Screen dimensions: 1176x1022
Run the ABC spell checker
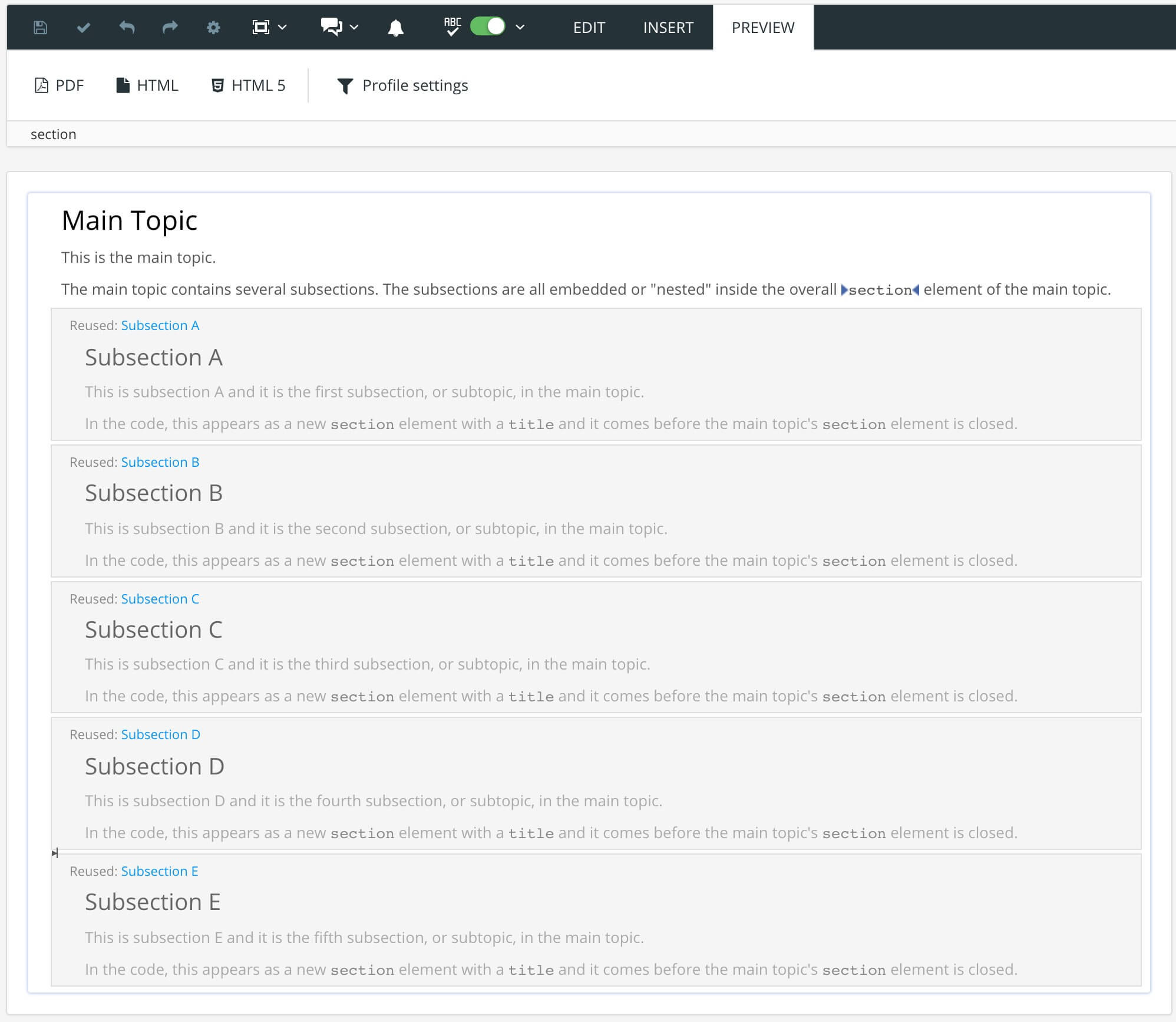452,27
